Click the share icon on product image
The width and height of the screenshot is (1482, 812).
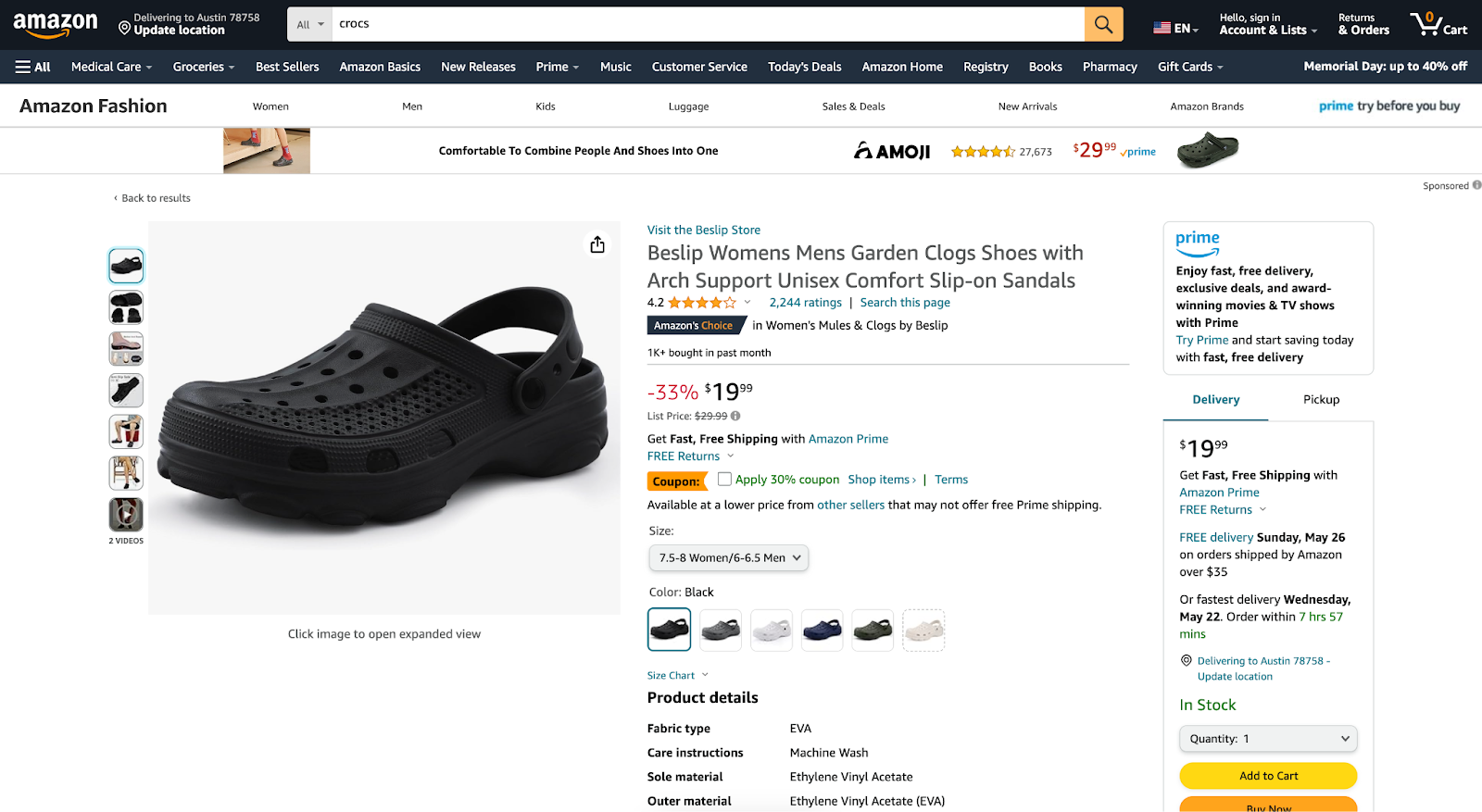click(x=597, y=244)
